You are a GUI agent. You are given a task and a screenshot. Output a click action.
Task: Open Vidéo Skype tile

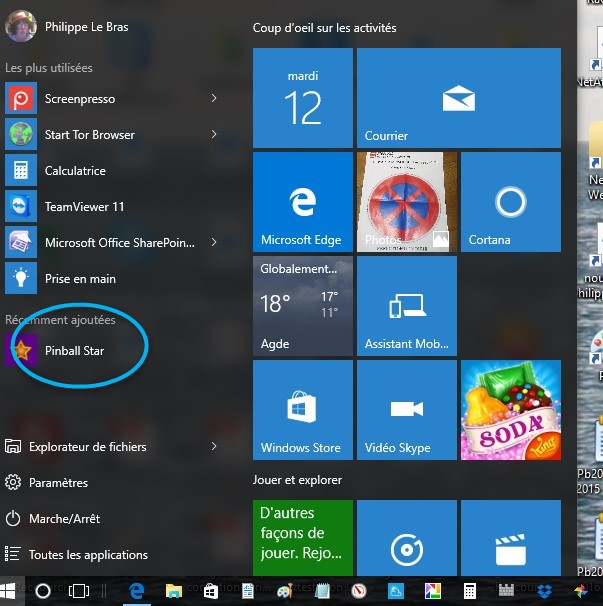(407, 410)
